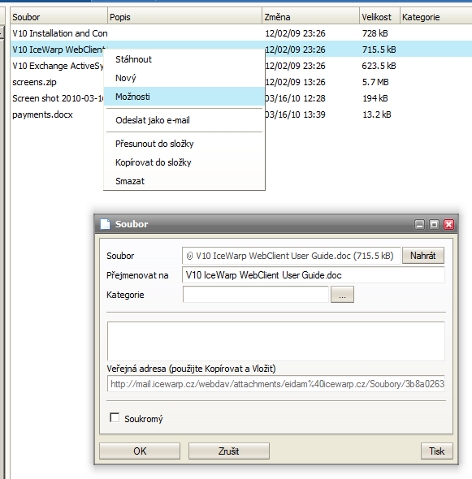Click the Nahrát button

click(x=423, y=256)
